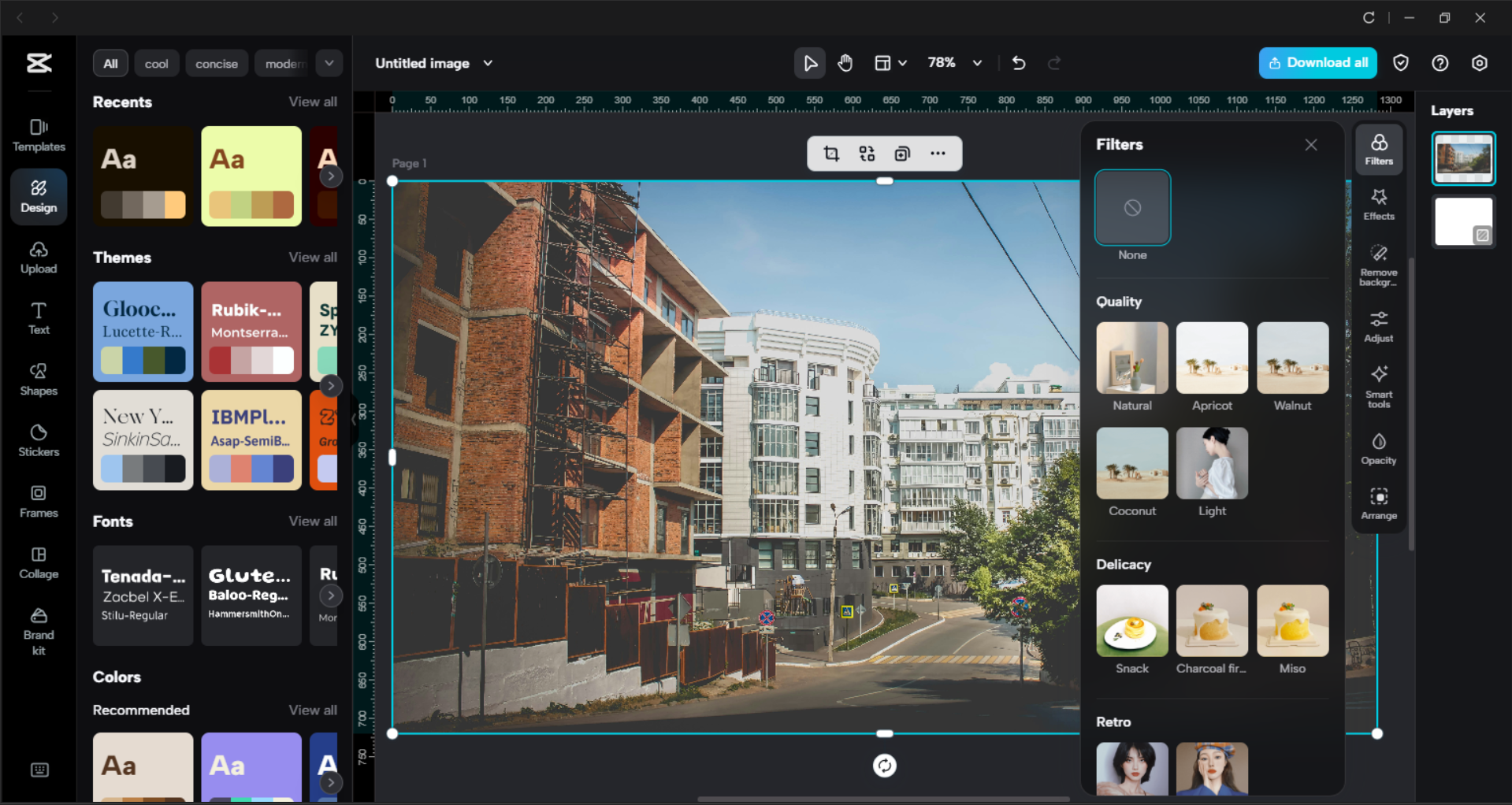Switch to the Templates panel
Image resolution: width=1512 pixels, height=805 pixels.
point(38,134)
